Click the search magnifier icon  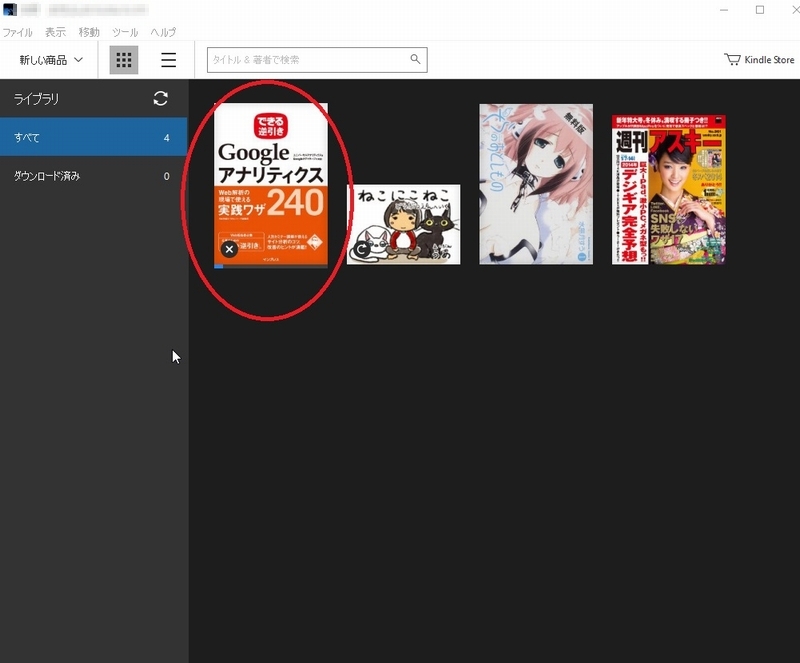click(415, 59)
